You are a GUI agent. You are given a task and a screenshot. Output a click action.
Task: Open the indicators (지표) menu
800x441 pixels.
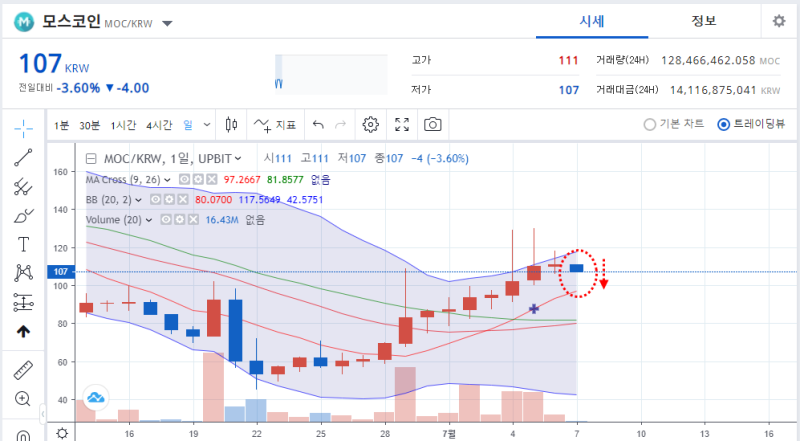[275, 125]
